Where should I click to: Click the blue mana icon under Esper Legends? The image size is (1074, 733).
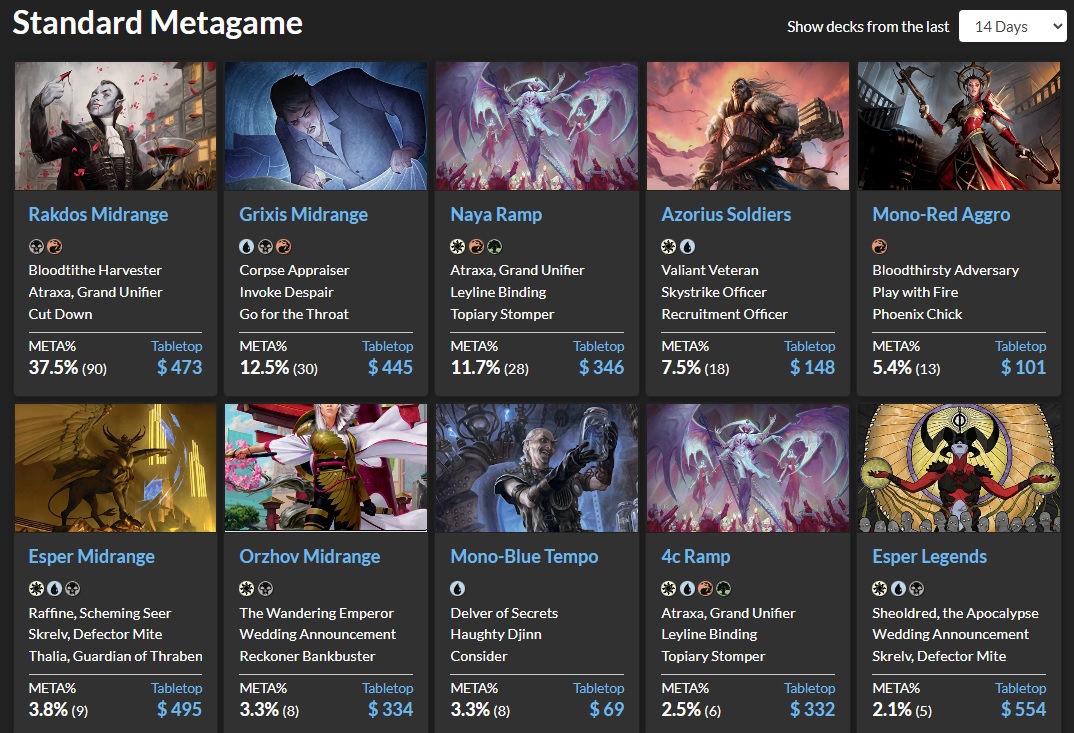click(898, 588)
